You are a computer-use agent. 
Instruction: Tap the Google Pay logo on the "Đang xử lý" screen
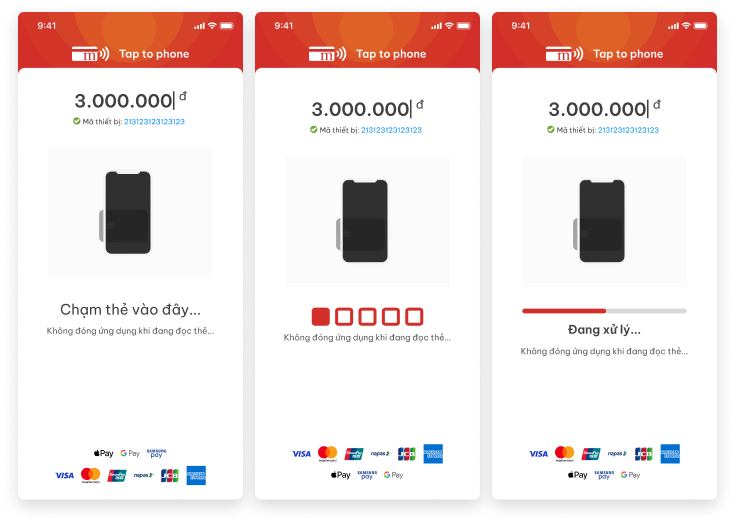[x=630, y=475]
